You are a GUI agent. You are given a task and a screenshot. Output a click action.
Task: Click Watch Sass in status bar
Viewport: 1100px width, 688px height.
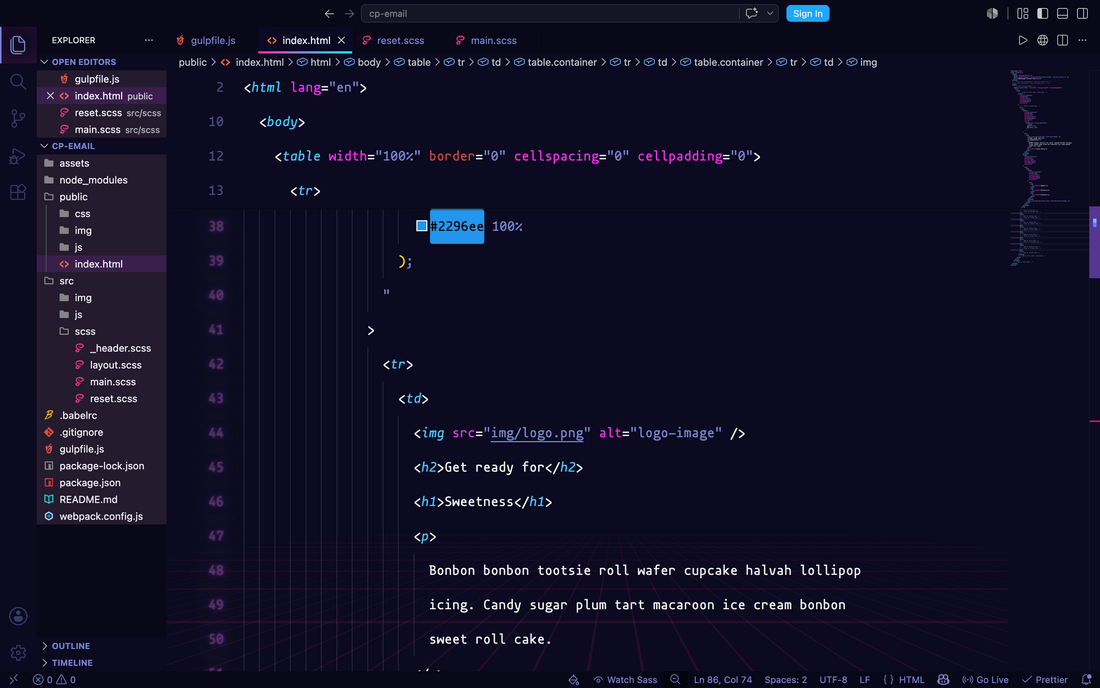[x=626, y=680]
